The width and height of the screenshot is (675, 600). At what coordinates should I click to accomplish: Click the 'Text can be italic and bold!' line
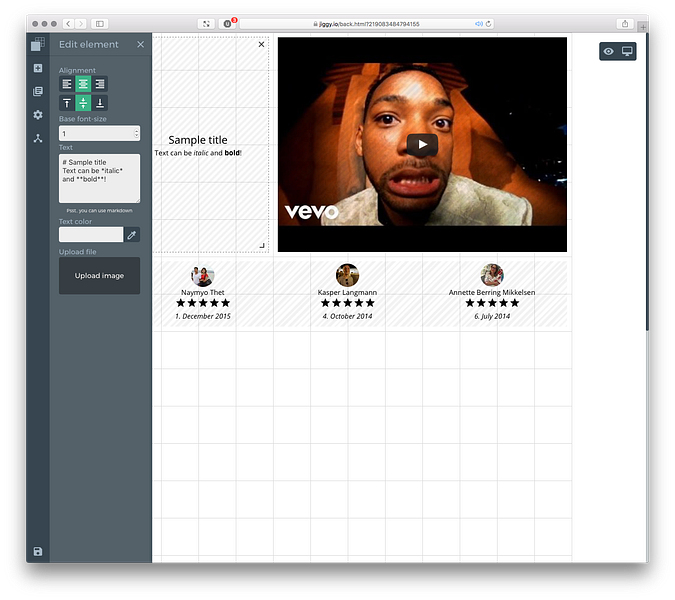(198, 153)
